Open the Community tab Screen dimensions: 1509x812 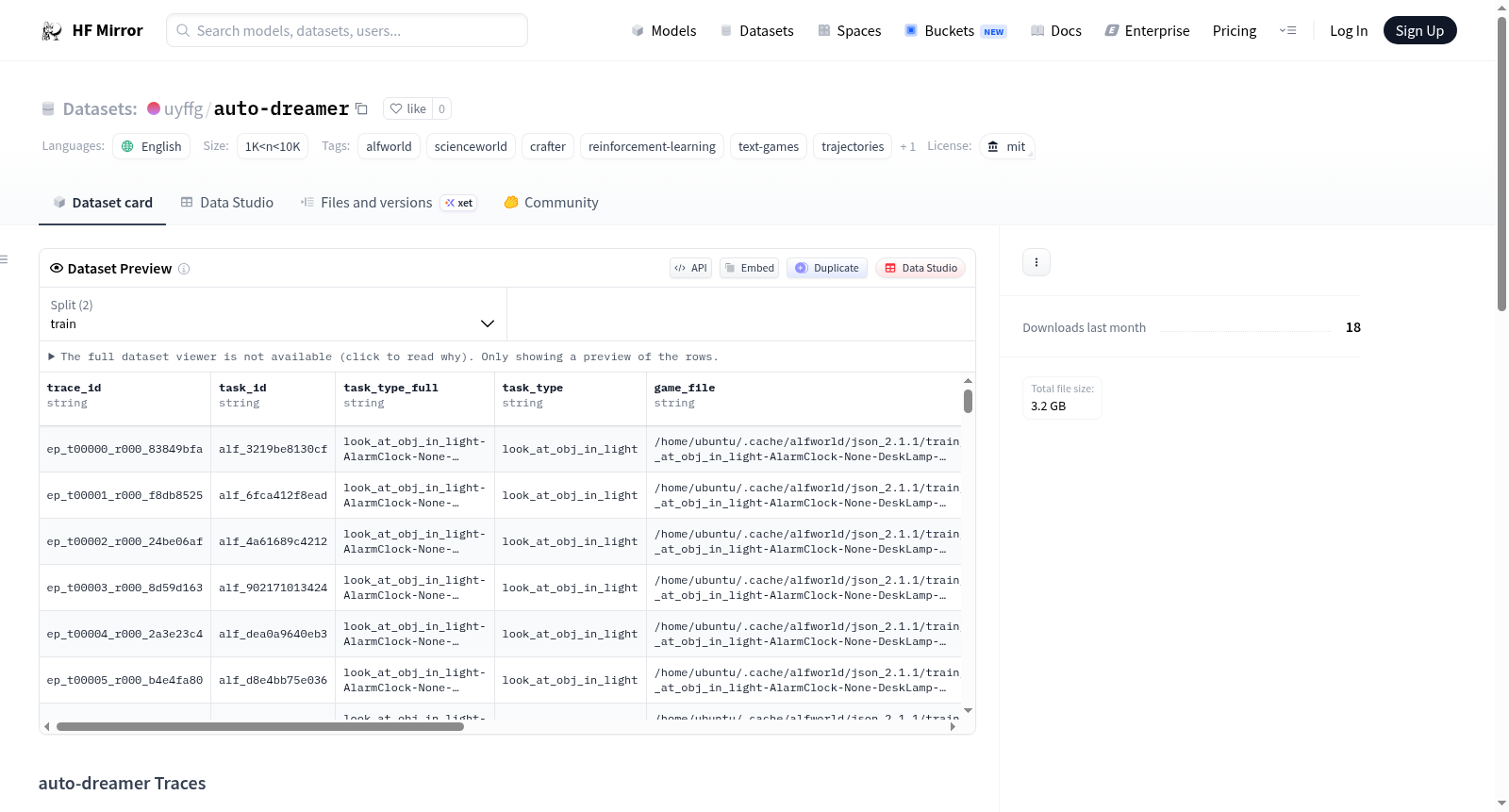[x=551, y=203]
